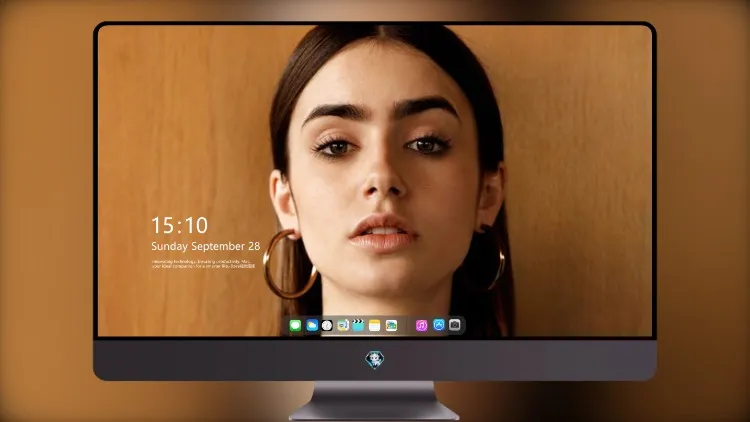Click the left gold hoop earring on wallpaper
Image resolution: width=750 pixels, height=422 pixels.
pyautogui.click(x=289, y=264)
